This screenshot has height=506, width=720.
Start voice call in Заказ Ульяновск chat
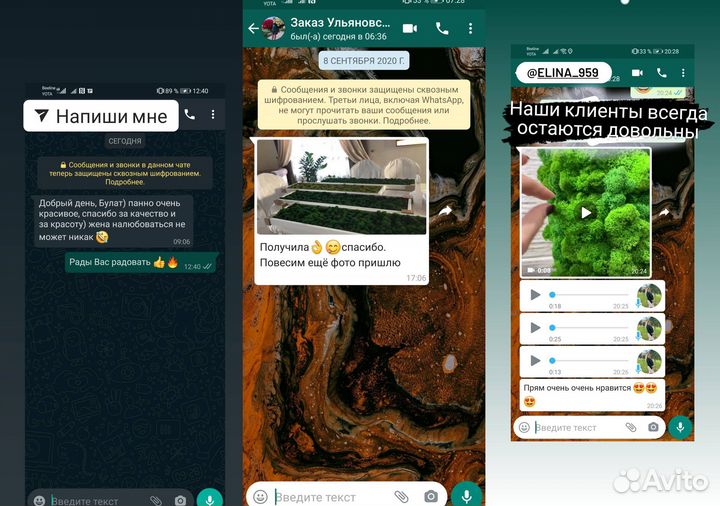point(441,29)
